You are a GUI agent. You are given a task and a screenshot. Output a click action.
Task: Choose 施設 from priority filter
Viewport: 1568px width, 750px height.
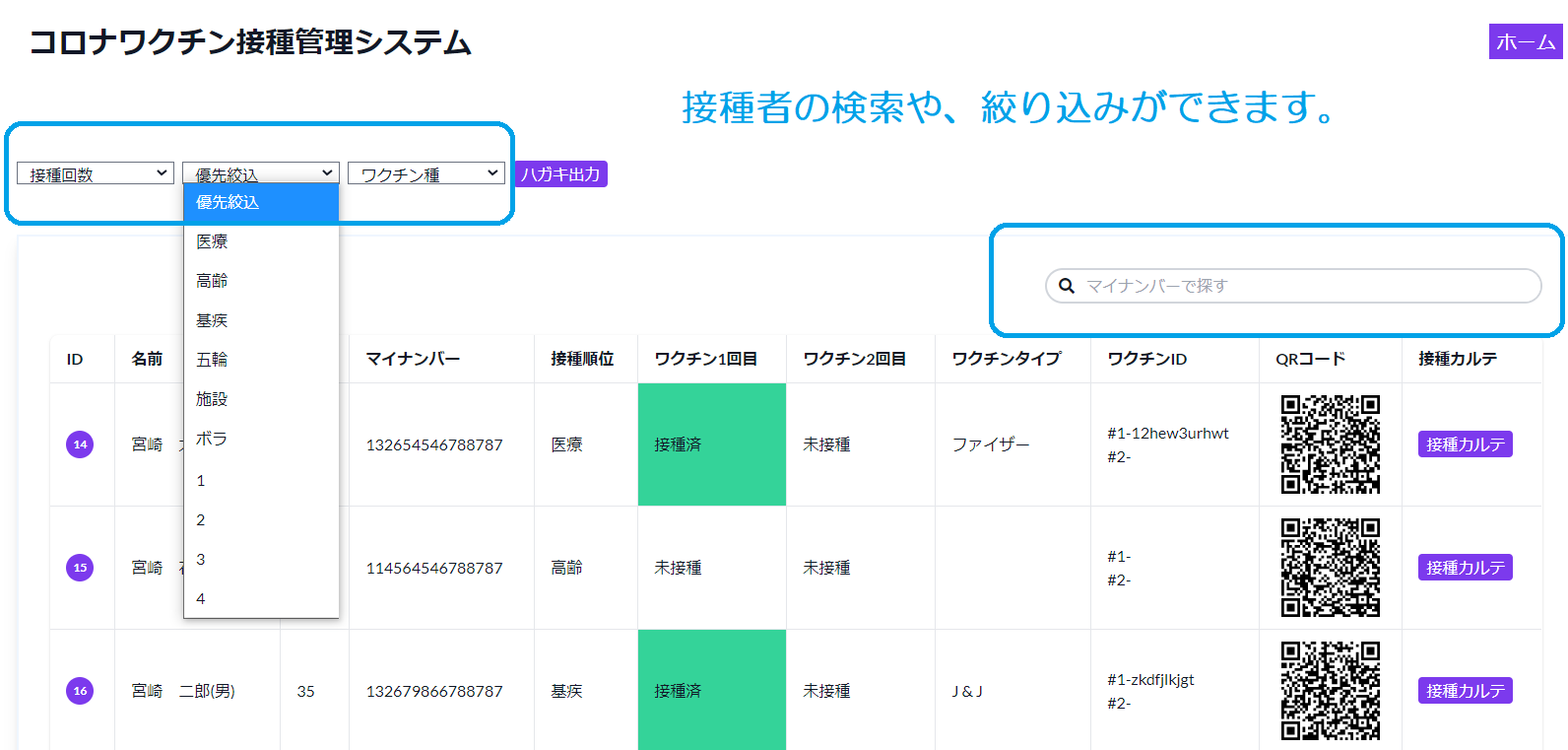click(261, 399)
